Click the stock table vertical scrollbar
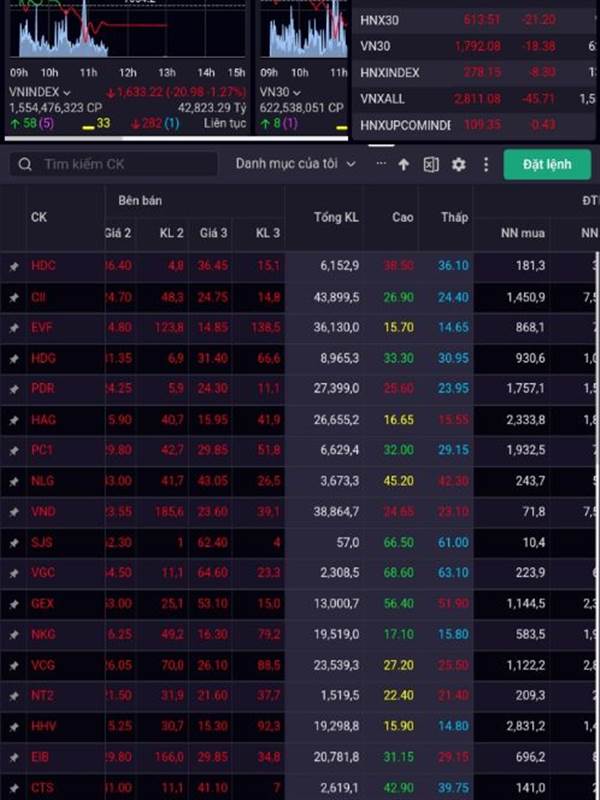 597,526
